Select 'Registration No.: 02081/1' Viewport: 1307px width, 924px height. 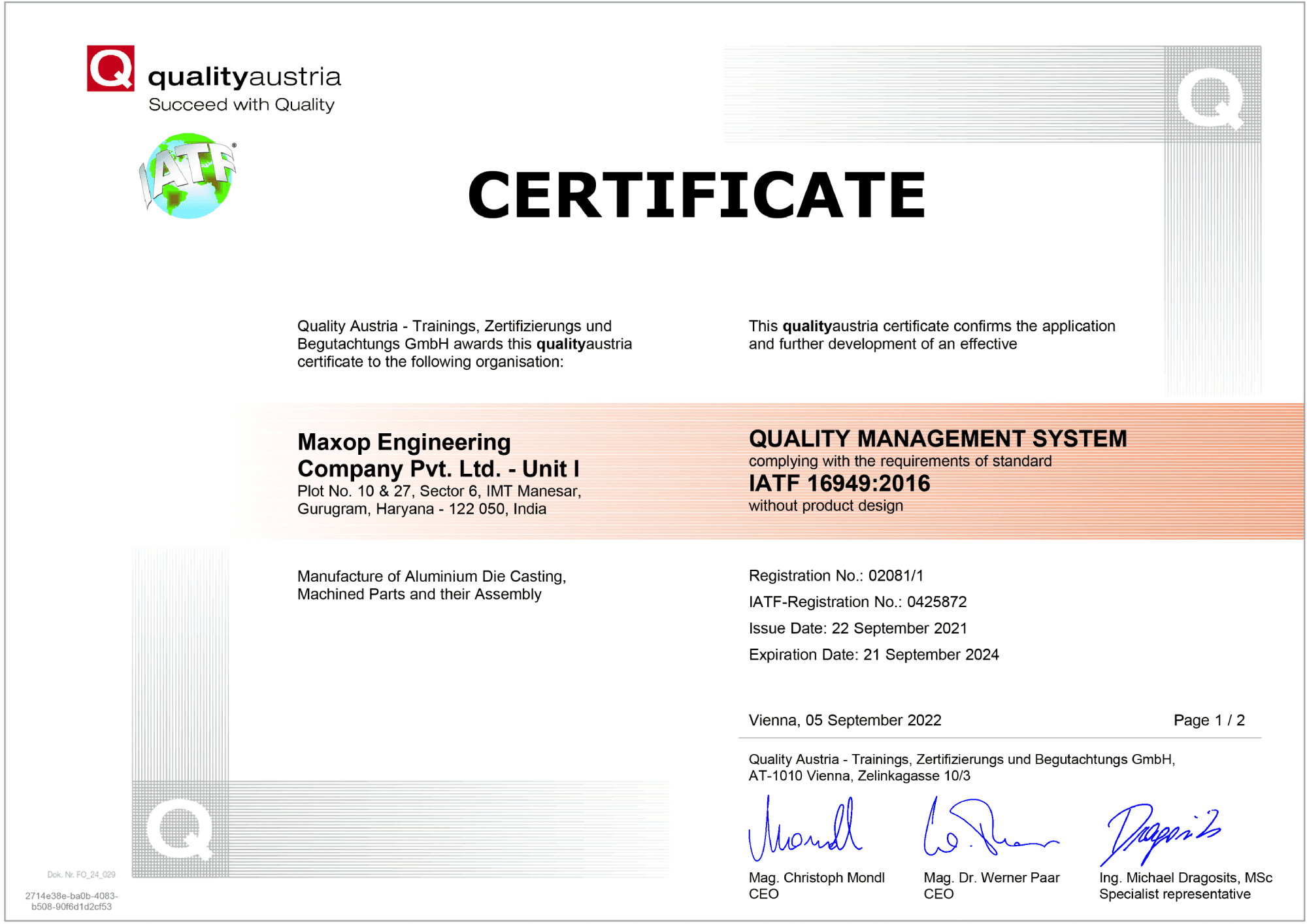(x=836, y=576)
